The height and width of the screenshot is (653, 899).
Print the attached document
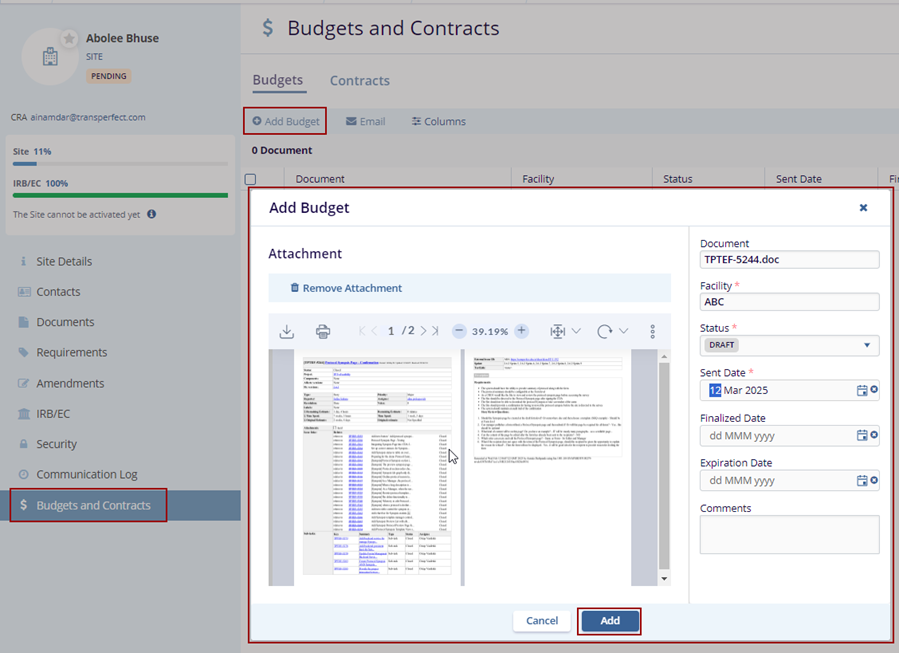tap(322, 331)
